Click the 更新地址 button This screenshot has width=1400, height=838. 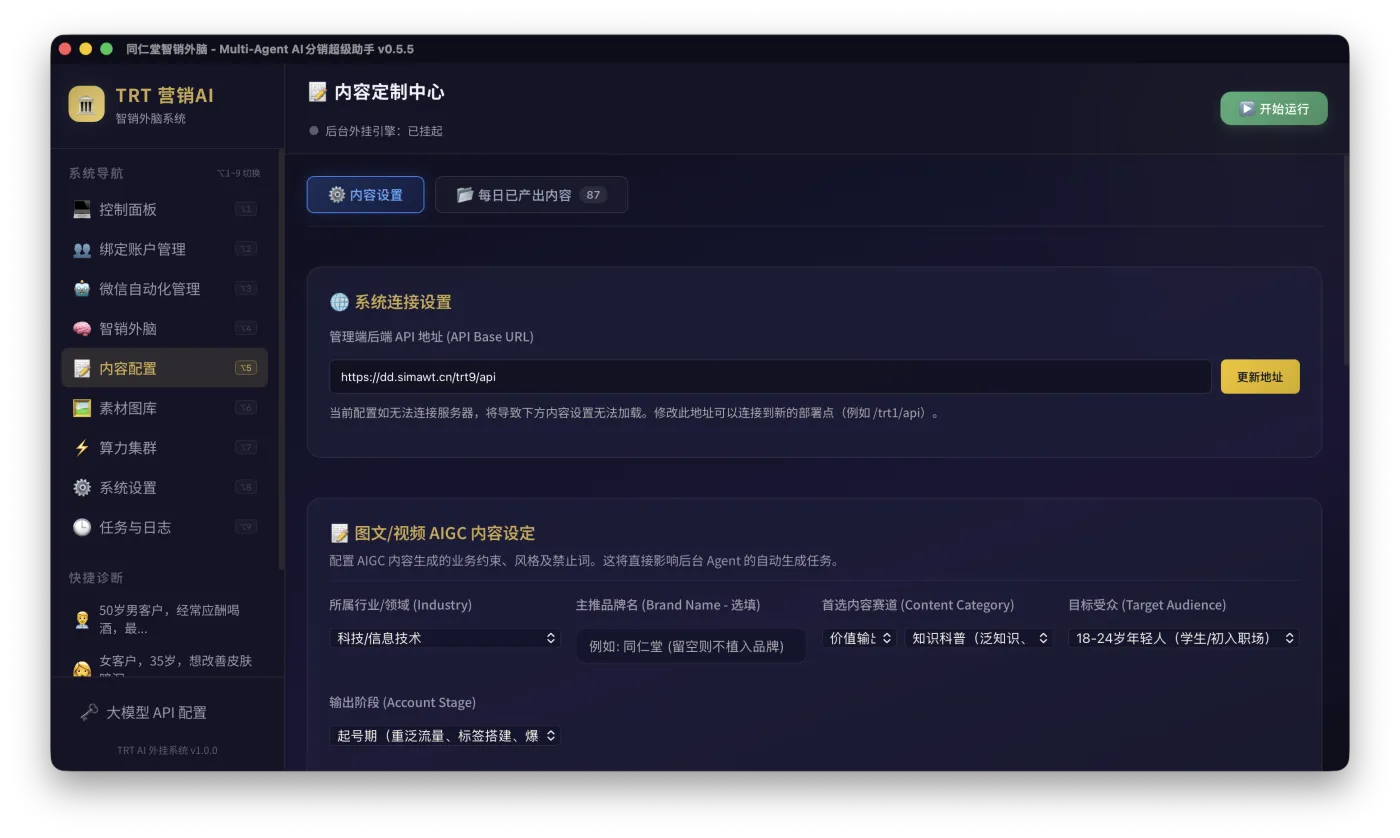click(x=1260, y=377)
